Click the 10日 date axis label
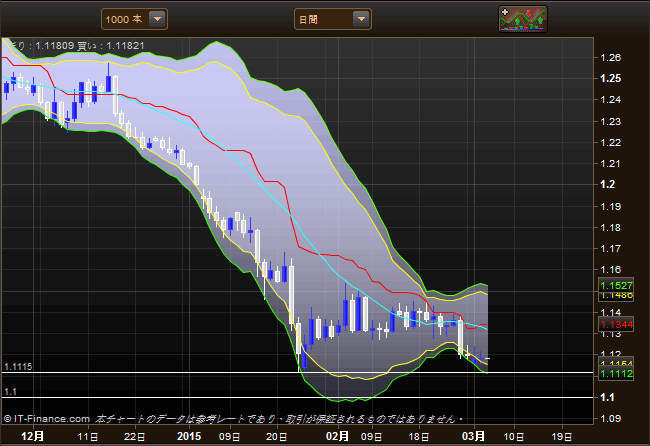650x446 pixels. click(x=514, y=436)
